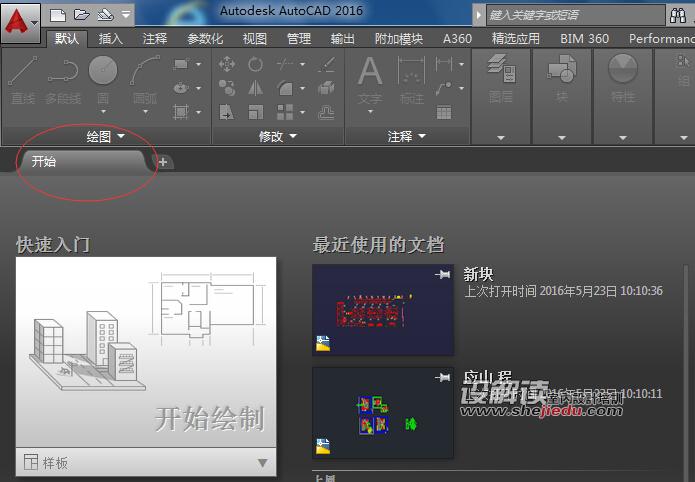Select the Offset tool icon
Image resolution: width=695 pixels, height=482 pixels.
(x=326, y=112)
